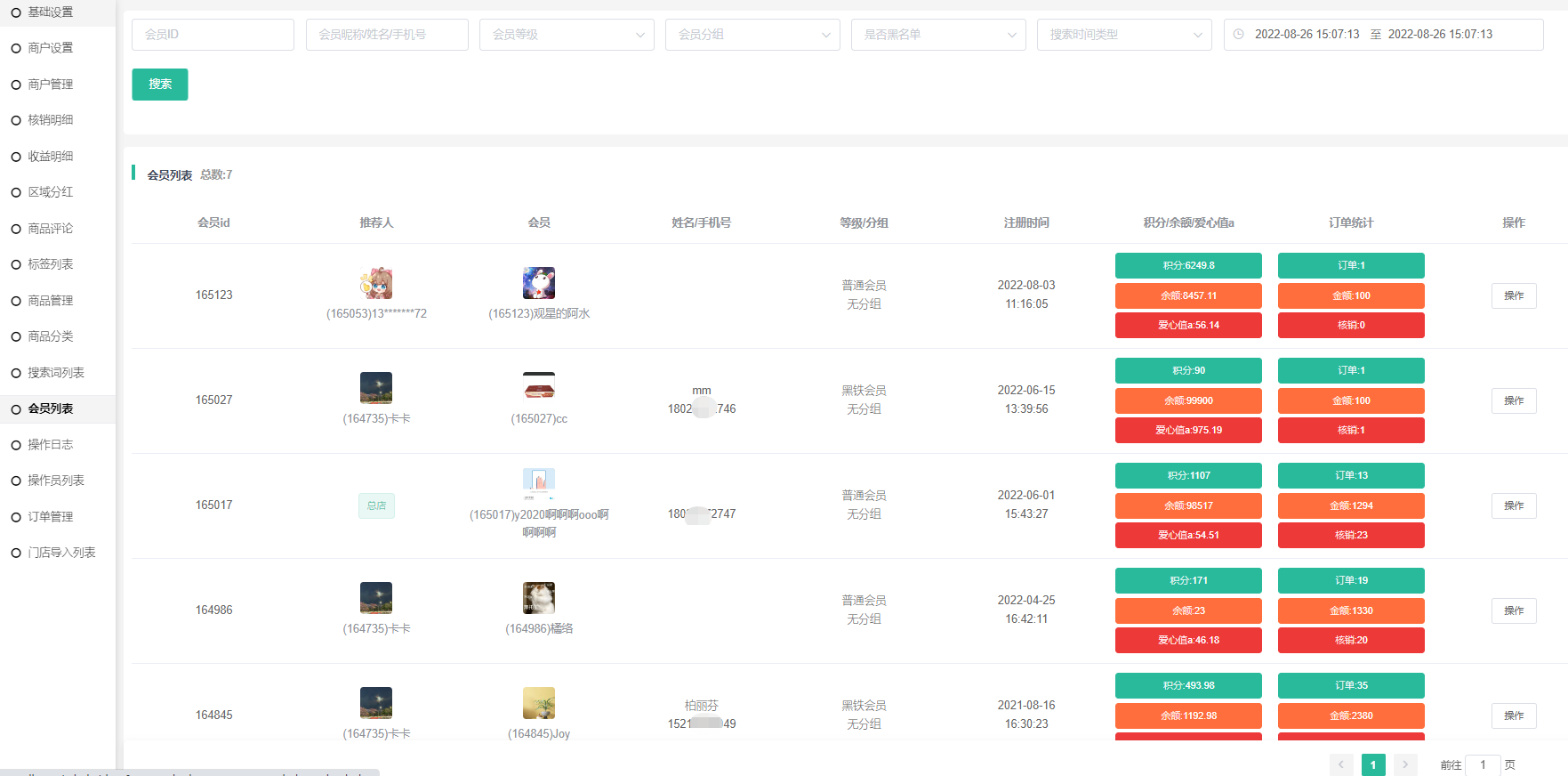Expand the 会员分组 dropdown
The height and width of the screenshot is (776, 1568).
click(x=752, y=35)
